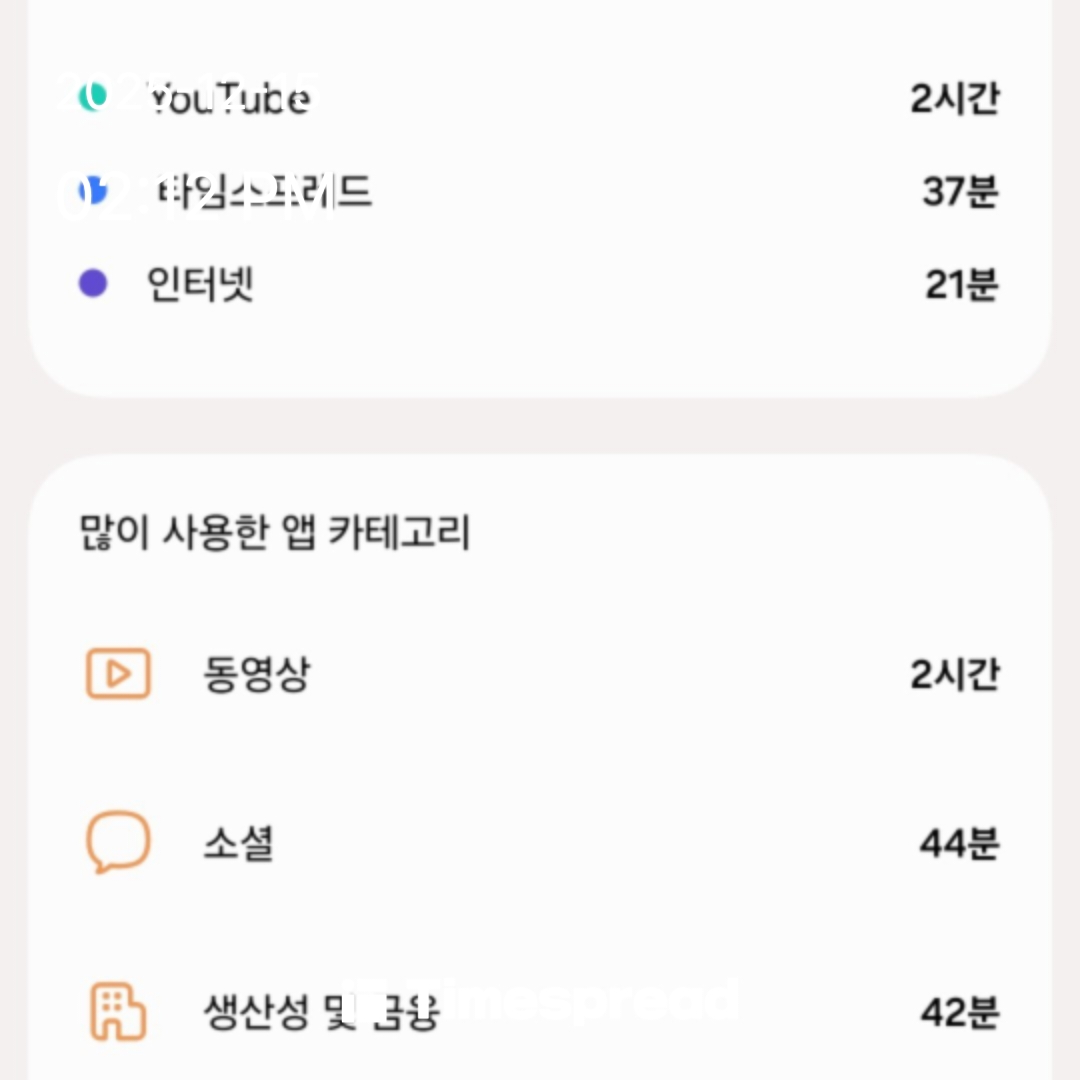Viewport: 1080px width, 1080px height.
Task: Click the timespread watermark logo
Action: tap(540, 1000)
